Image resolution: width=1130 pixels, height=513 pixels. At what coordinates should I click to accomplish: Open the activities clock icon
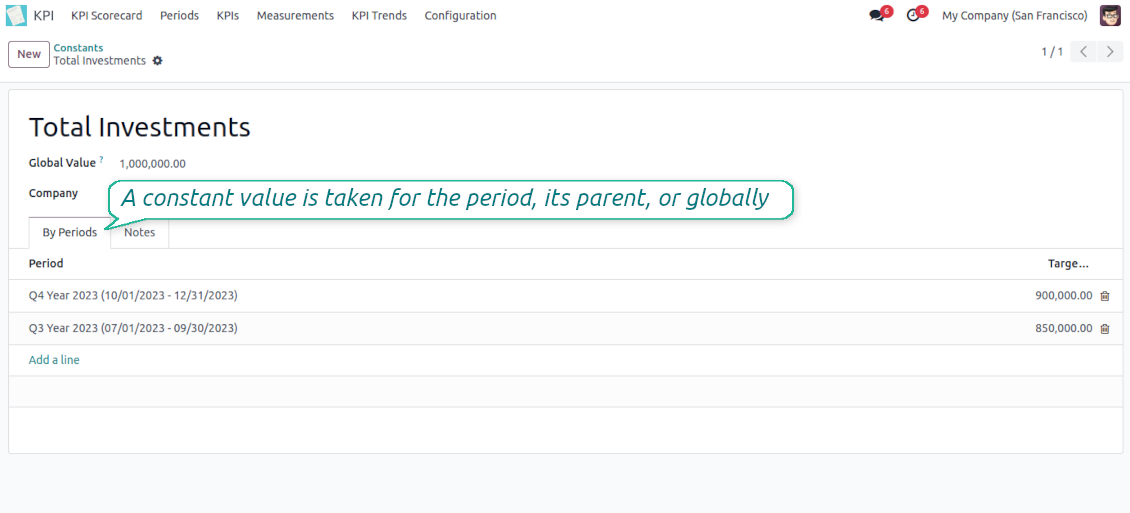point(913,15)
